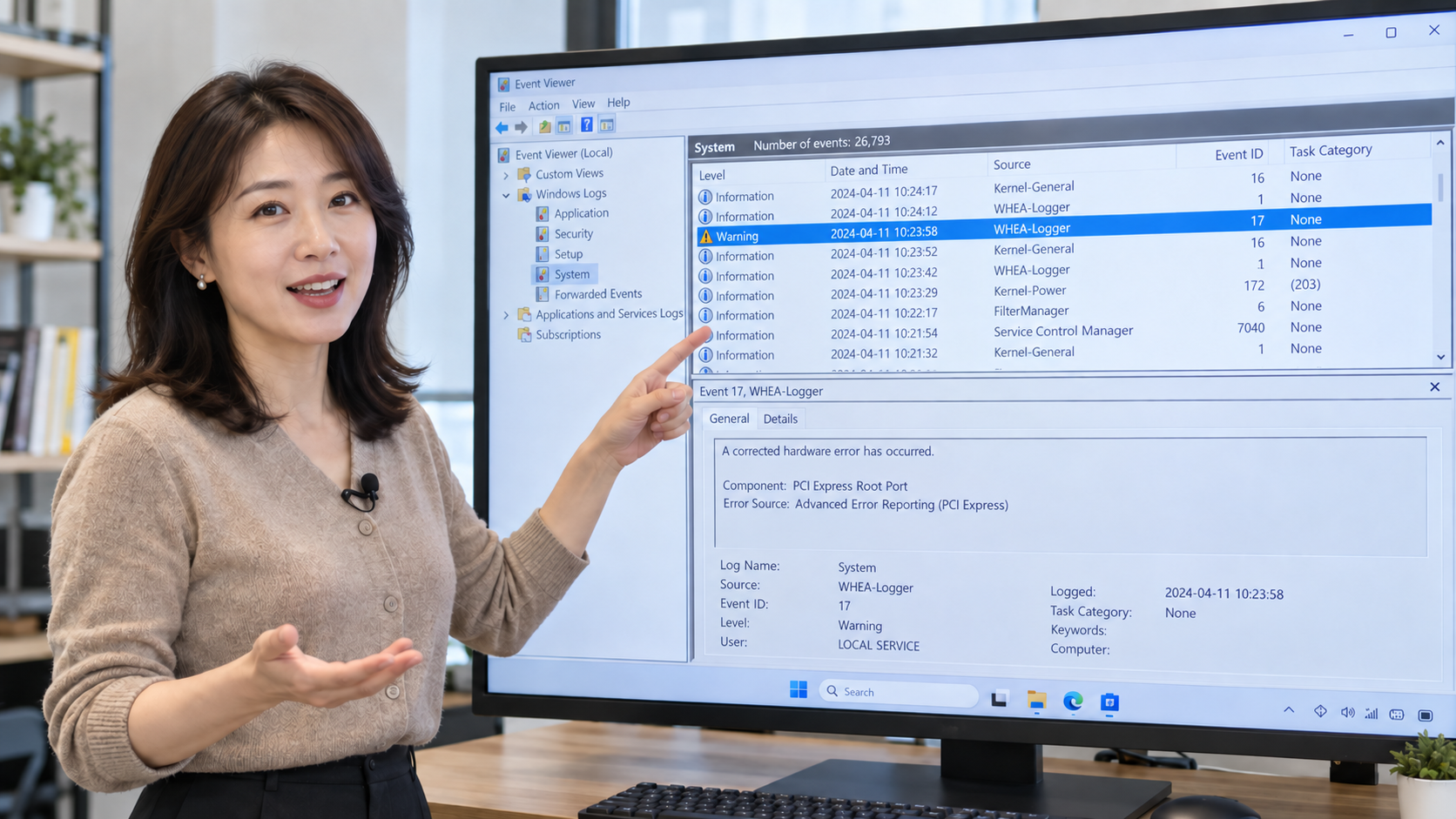Viewport: 1456px width, 819px height.
Task: Click the event list scroll down arrow
Action: pos(1441,357)
